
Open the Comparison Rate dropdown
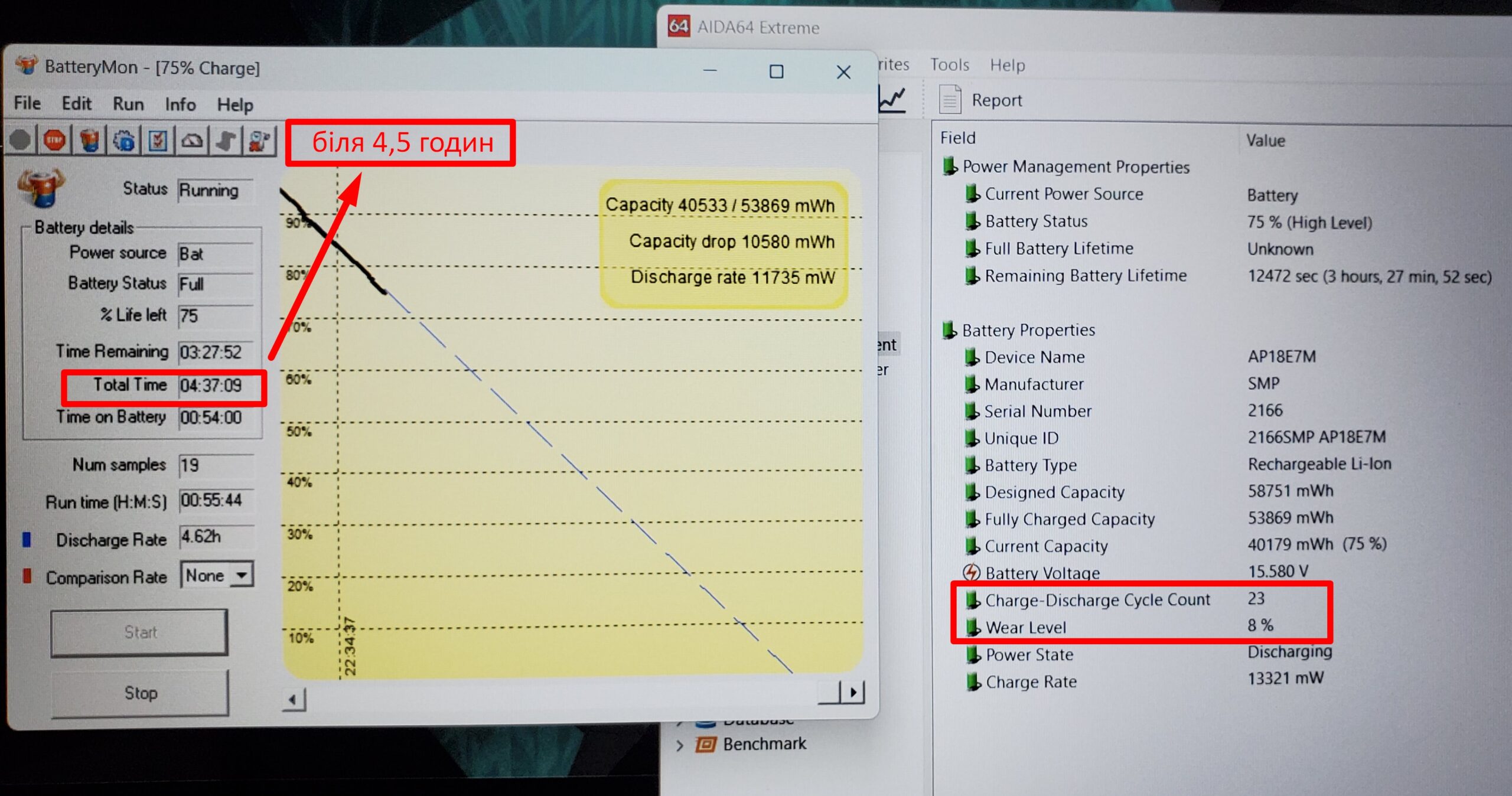pyautogui.click(x=242, y=575)
